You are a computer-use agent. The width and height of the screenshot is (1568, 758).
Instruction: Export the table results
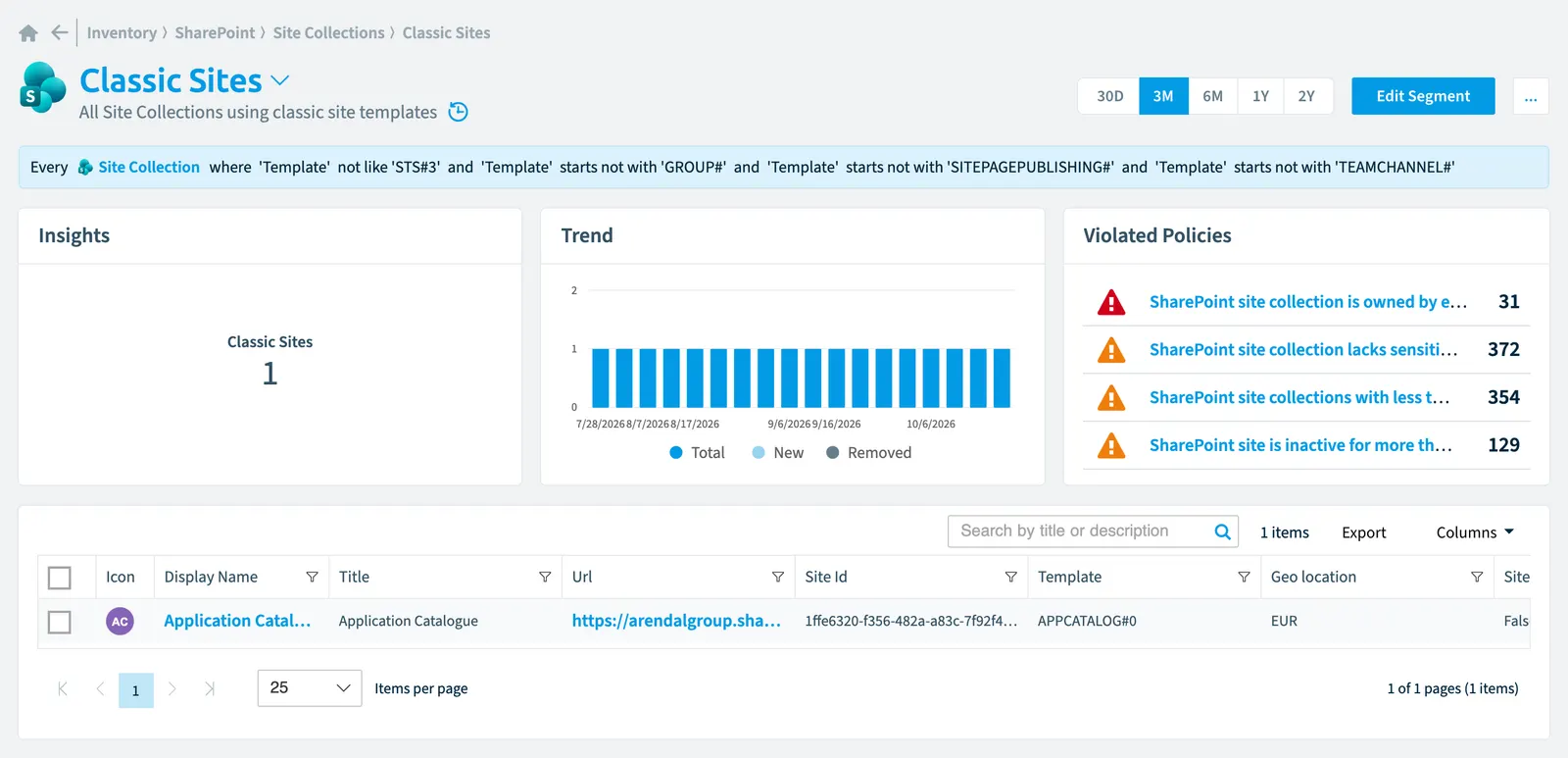[x=1363, y=532]
